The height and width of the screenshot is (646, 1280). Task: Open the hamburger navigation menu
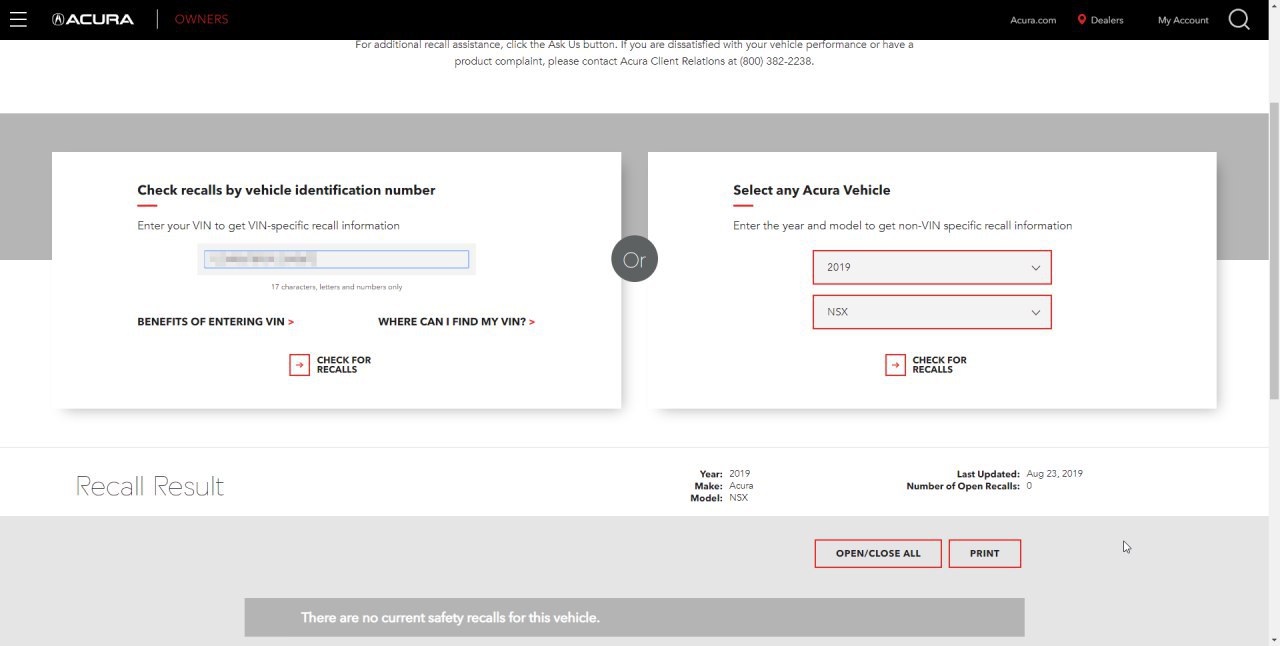(18, 19)
